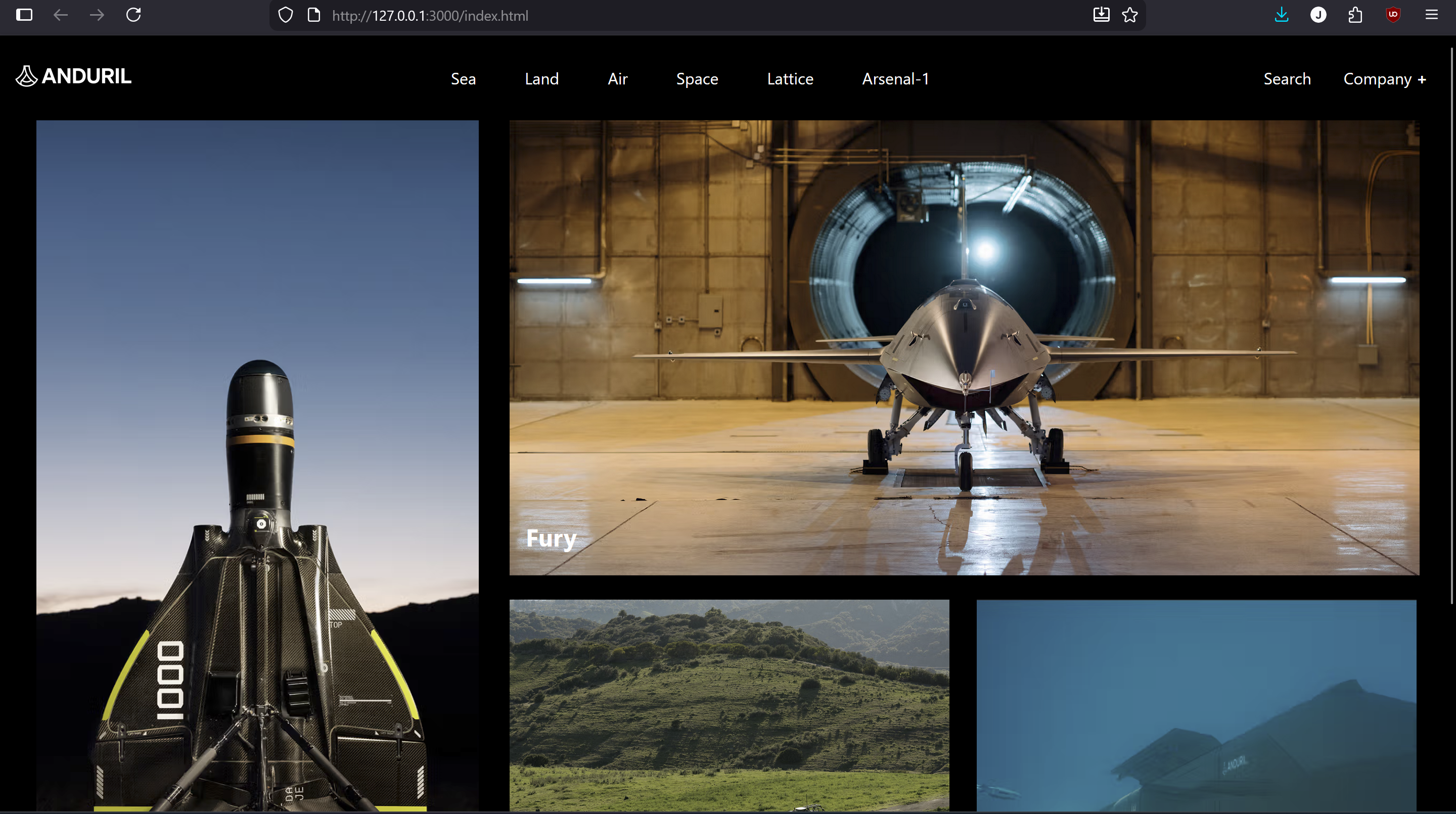Open the Fury aircraft image tile
Screen dimensions: 1456x814
[964, 348]
